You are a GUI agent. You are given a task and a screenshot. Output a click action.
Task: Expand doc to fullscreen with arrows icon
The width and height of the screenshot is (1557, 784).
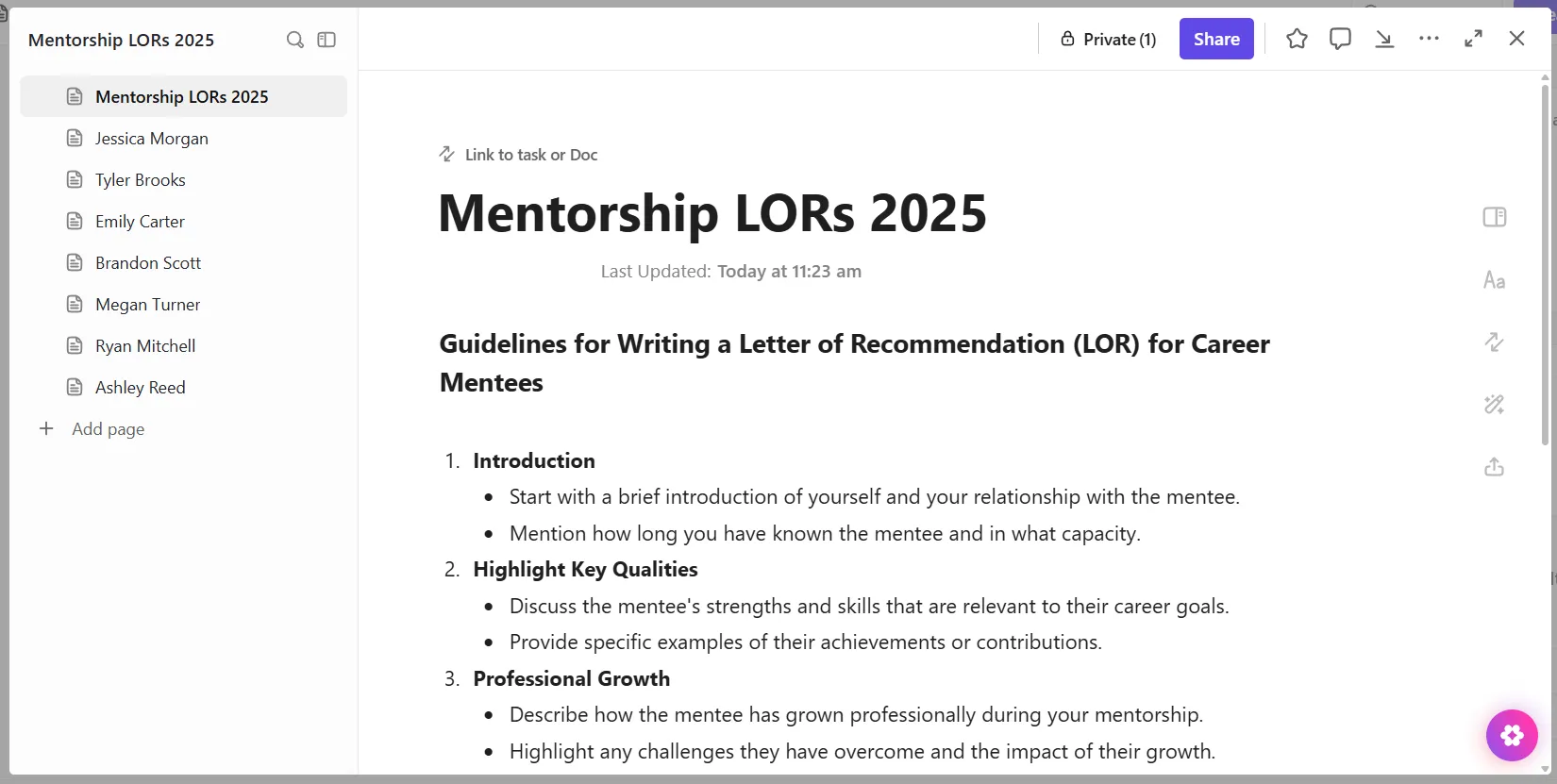tap(1473, 39)
